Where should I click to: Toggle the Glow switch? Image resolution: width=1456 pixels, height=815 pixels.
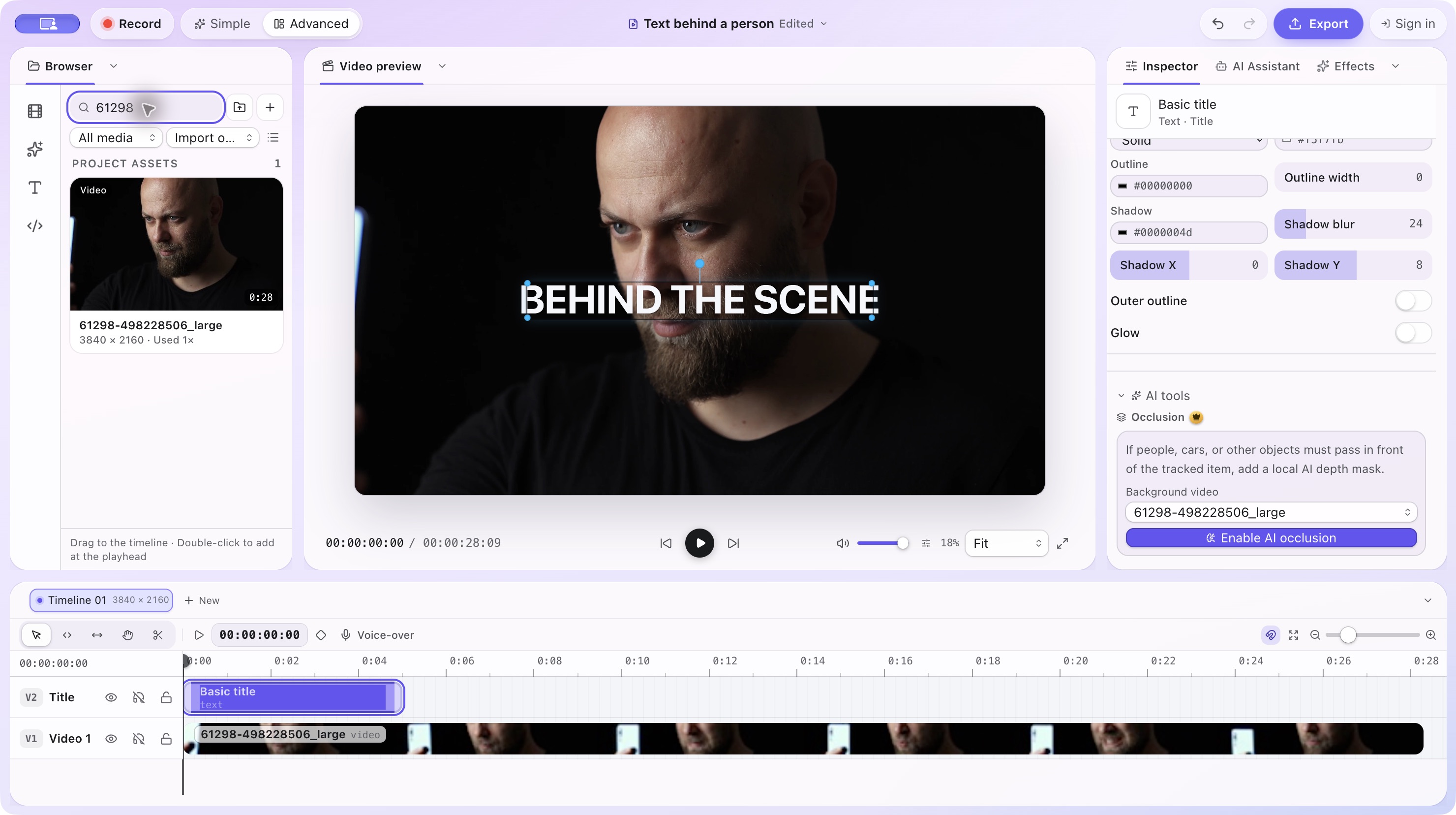pos(1413,333)
